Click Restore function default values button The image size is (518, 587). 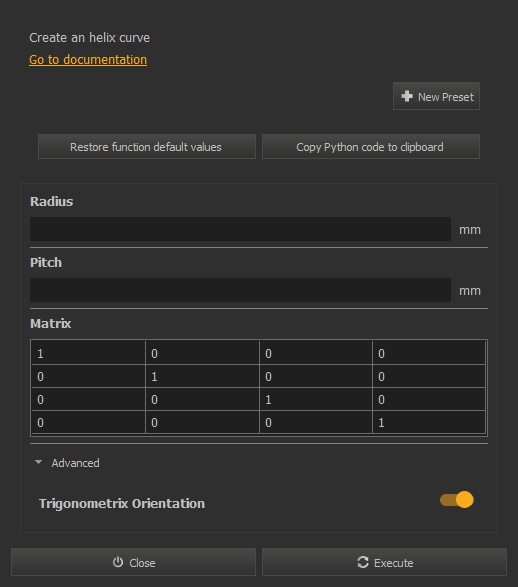click(147, 147)
